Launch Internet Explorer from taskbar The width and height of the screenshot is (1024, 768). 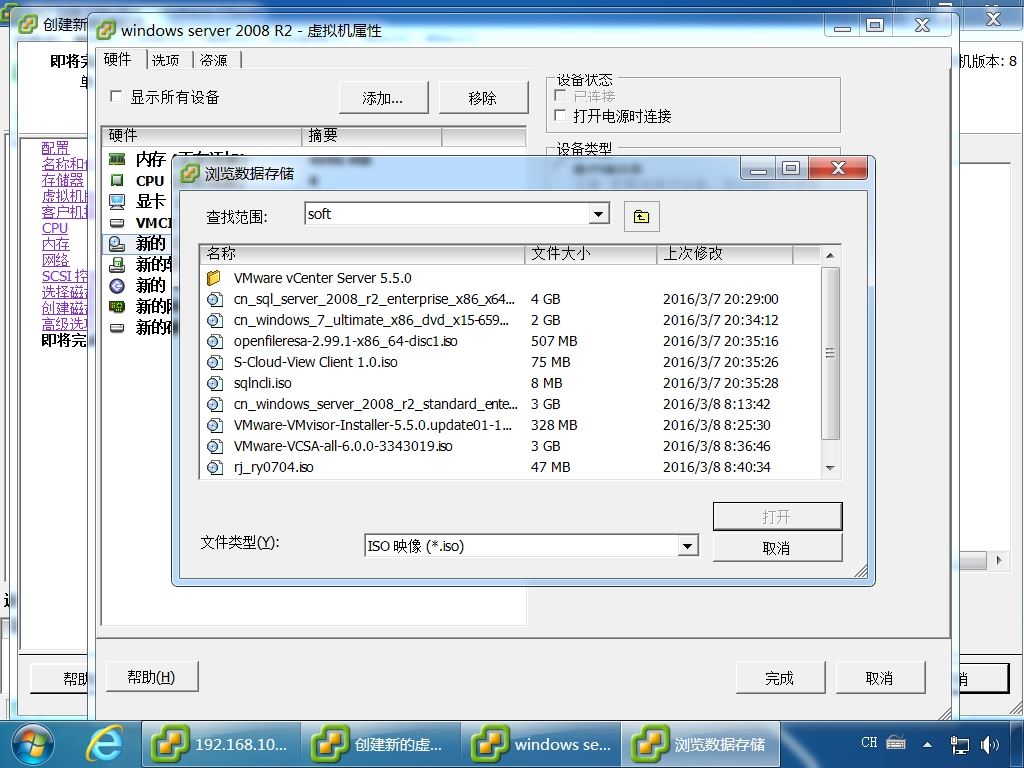104,744
